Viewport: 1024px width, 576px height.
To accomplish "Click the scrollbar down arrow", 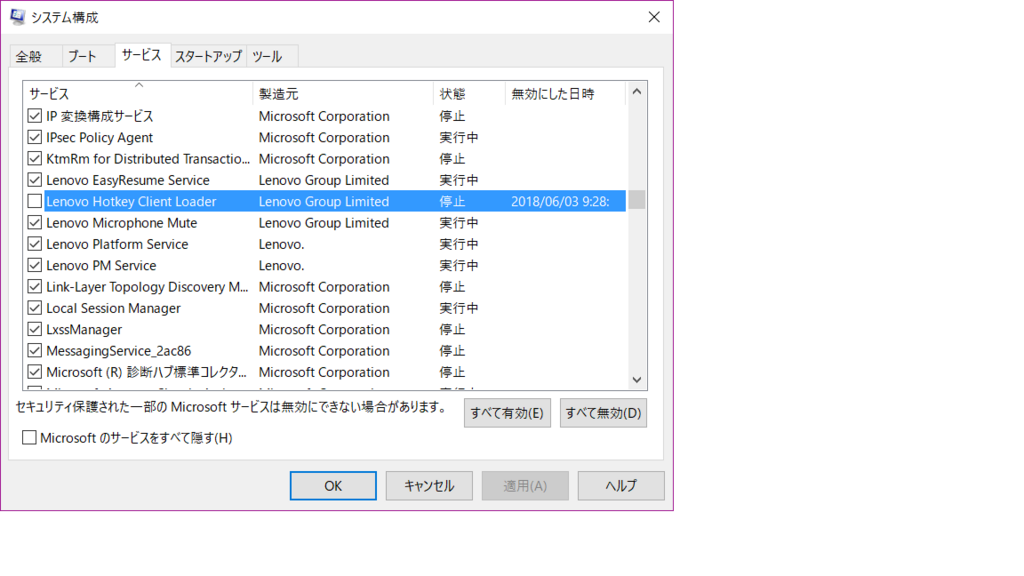I will [x=637, y=380].
